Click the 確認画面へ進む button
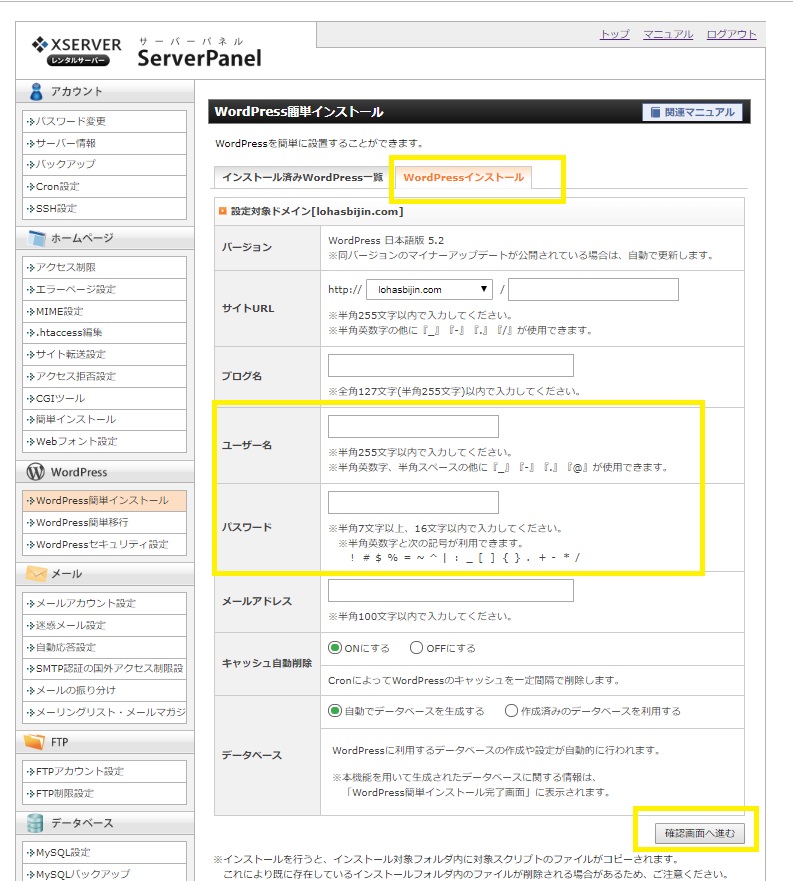 (x=700, y=833)
